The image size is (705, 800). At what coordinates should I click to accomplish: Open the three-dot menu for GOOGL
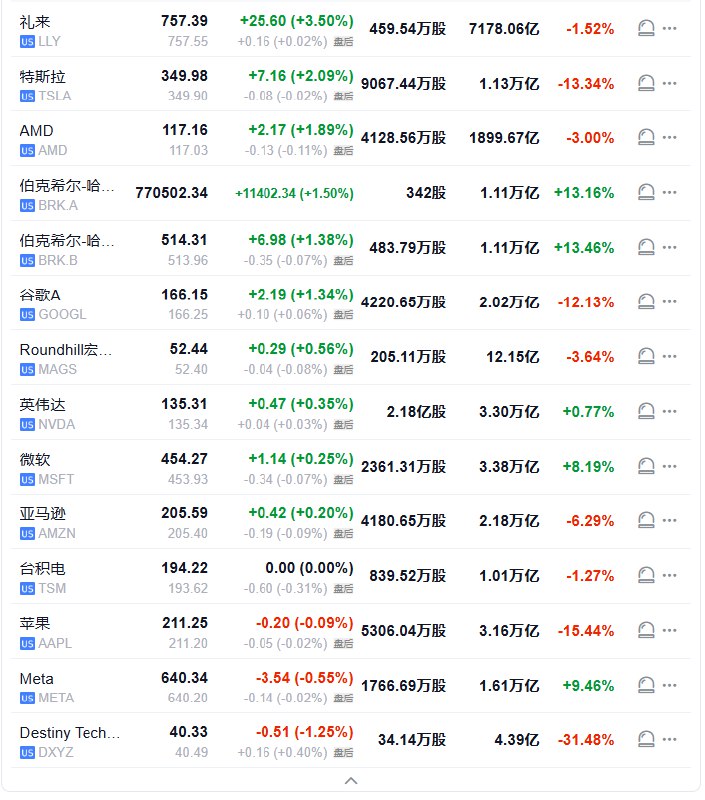[670, 302]
